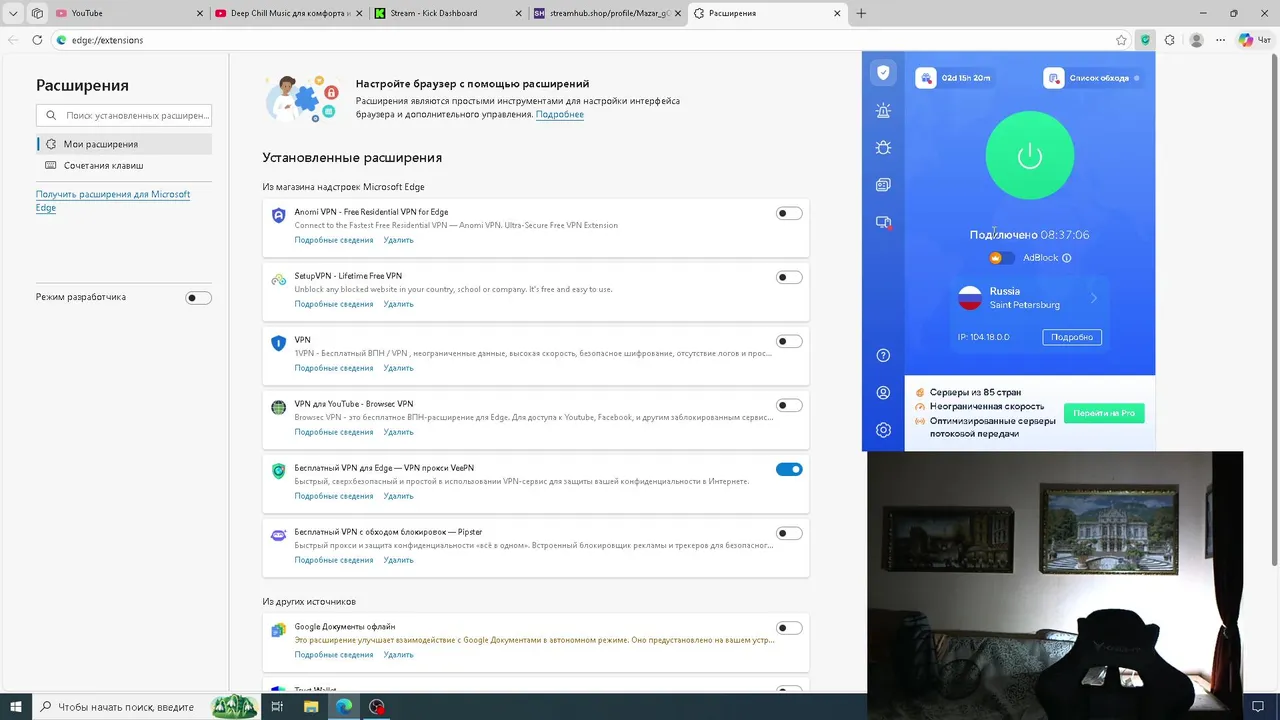Select the VPN shield tab in VeePN sidebar
The height and width of the screenshot is (720, 1280).
pyautogui.click(x=882, y=72)
